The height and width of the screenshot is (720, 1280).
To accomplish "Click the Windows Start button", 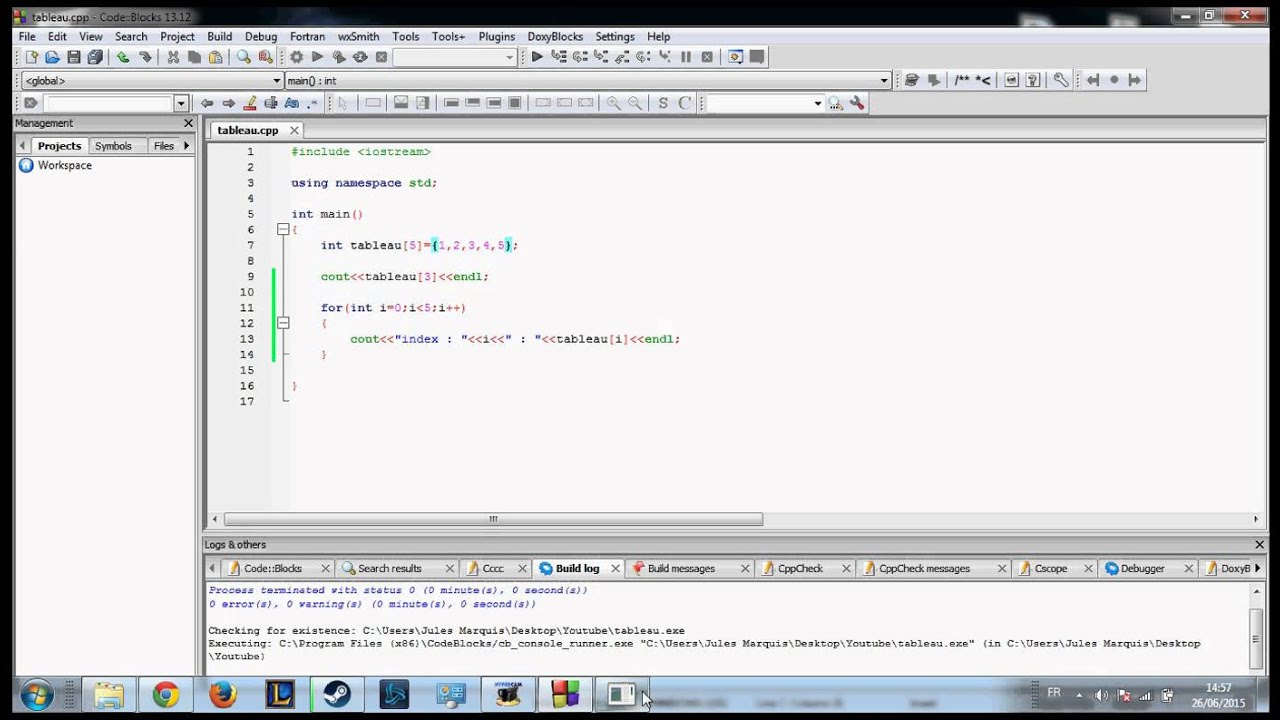I will [35, 695].
